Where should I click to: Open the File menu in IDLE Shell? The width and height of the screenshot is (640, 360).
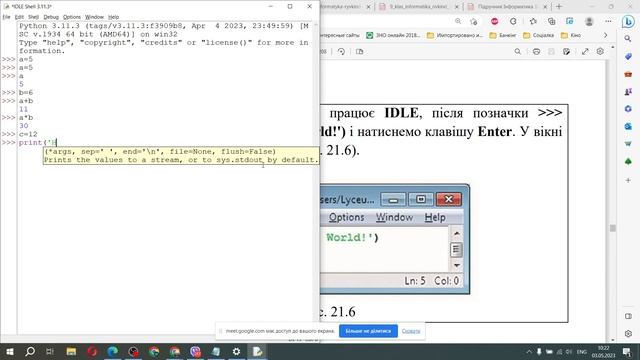[6, 17]
